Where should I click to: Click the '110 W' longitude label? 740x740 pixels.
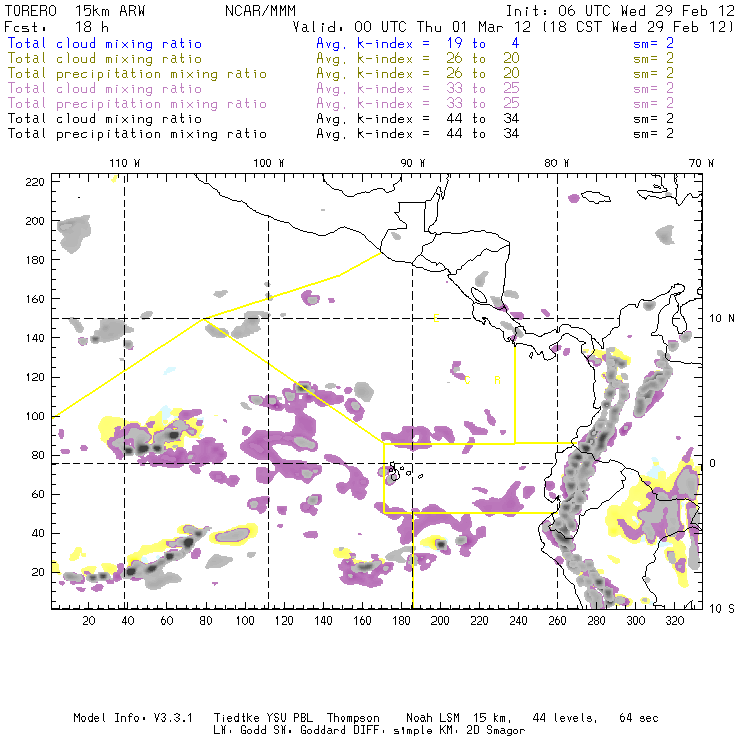pyautogui.click(x=125, y=163)
